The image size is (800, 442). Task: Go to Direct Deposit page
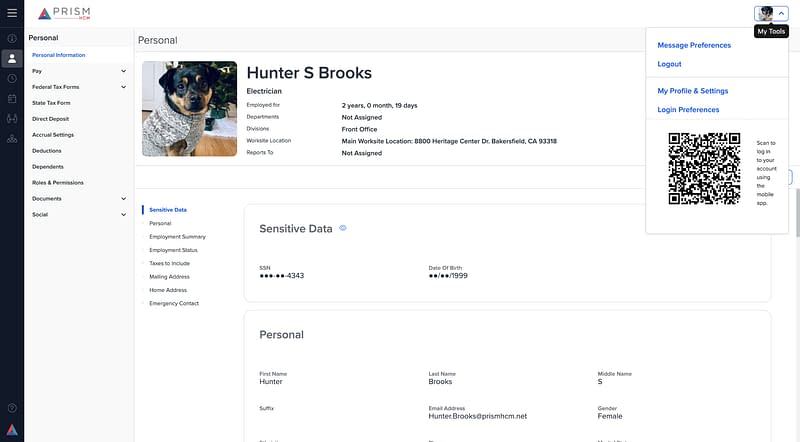point(52,119)
